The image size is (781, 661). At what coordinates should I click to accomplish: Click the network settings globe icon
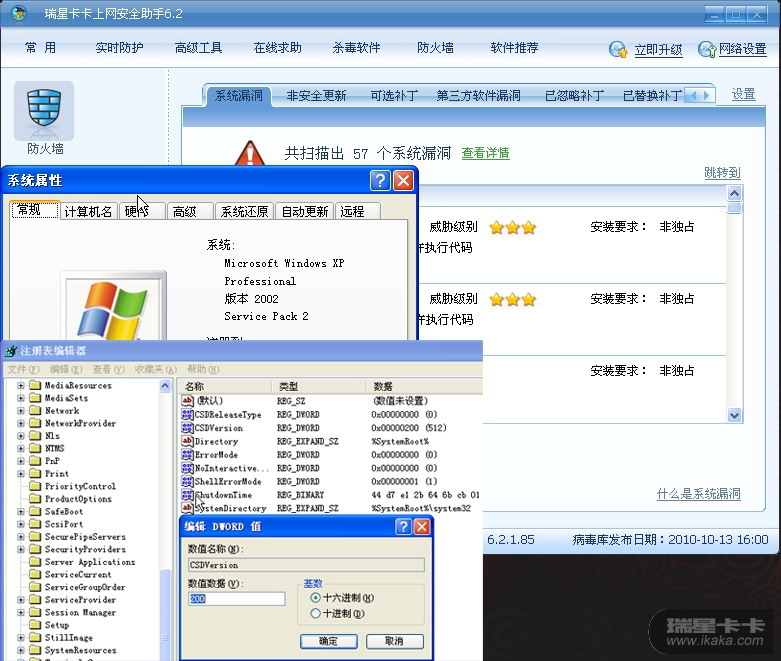[706, 49]
